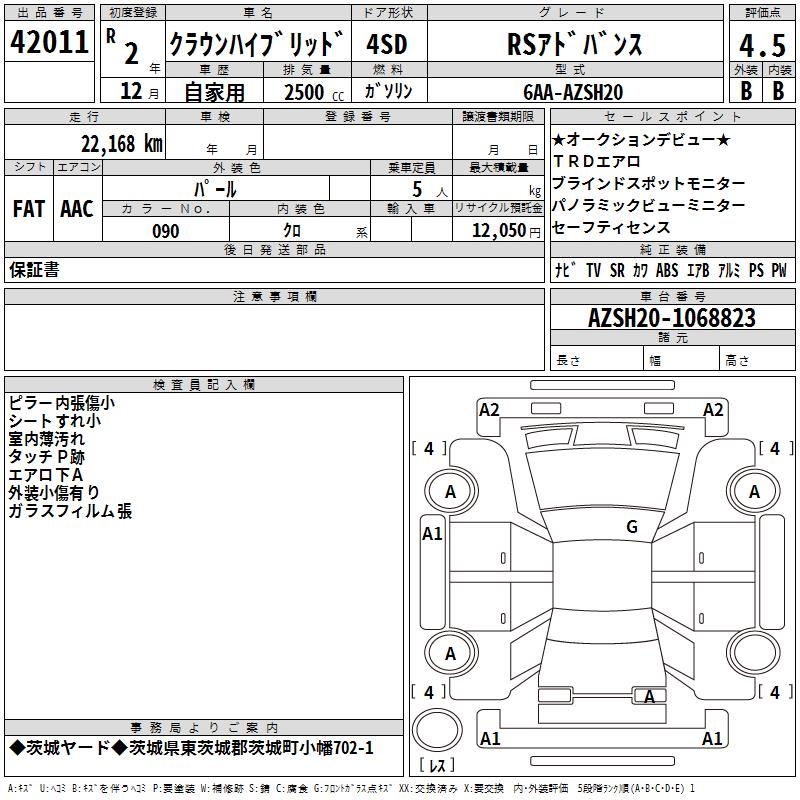Click chassis number AZSH20-1068823
This screenshot has width=800, height=800.
pos(671,317)
